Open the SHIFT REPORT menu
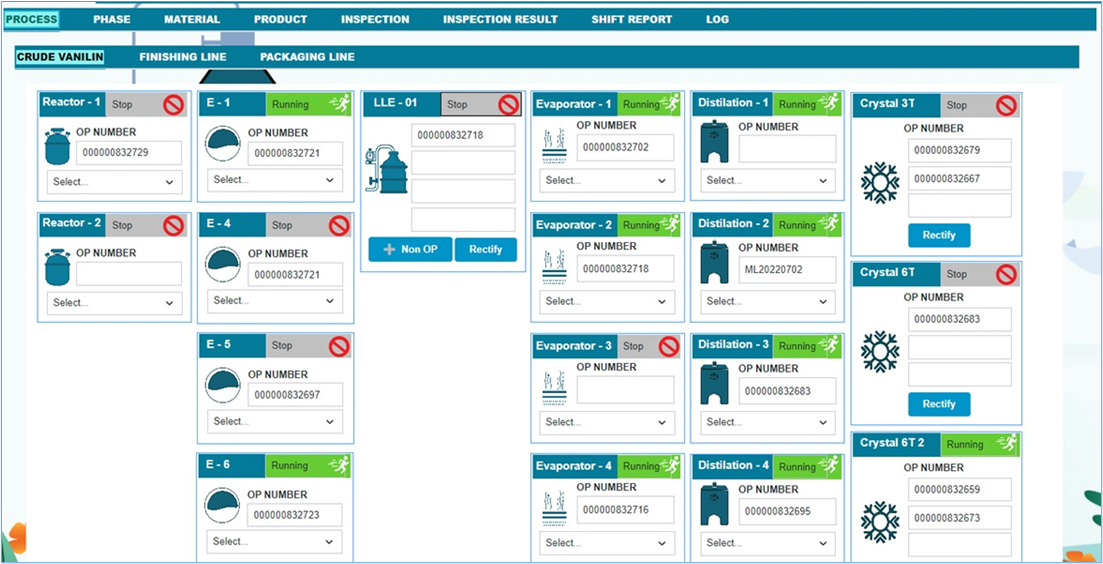 (632, 20)
